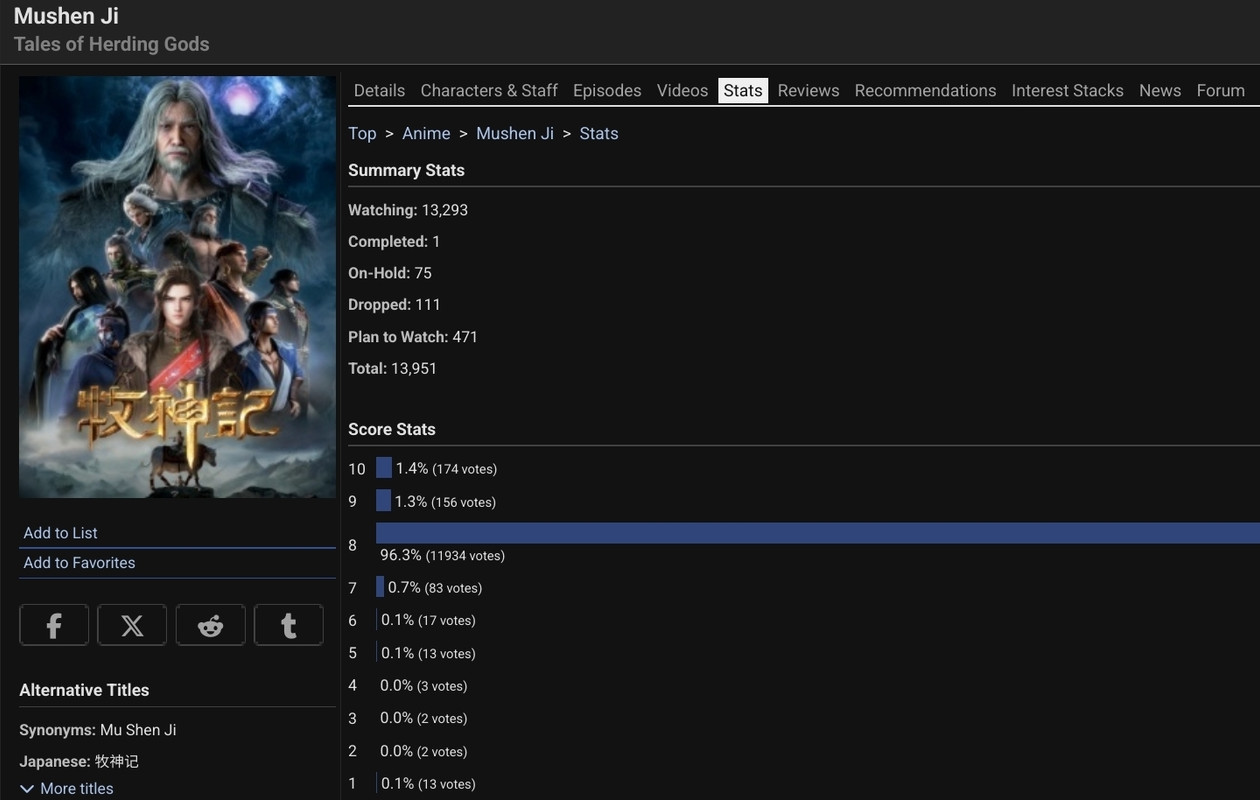
Task: Click the X (Twitter) share icon
Action: coord(132,625)
